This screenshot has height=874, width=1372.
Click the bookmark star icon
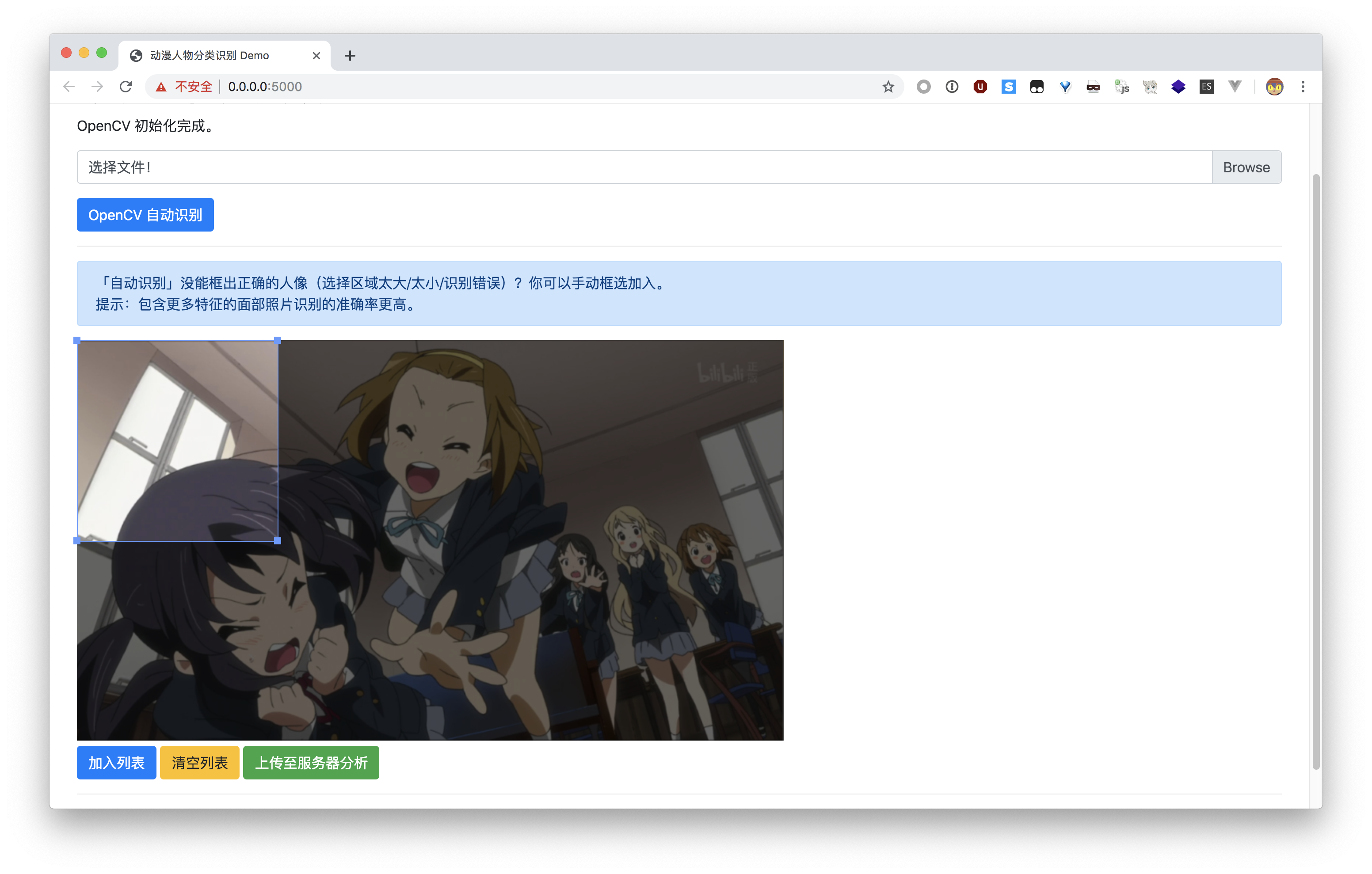[888, 87]
